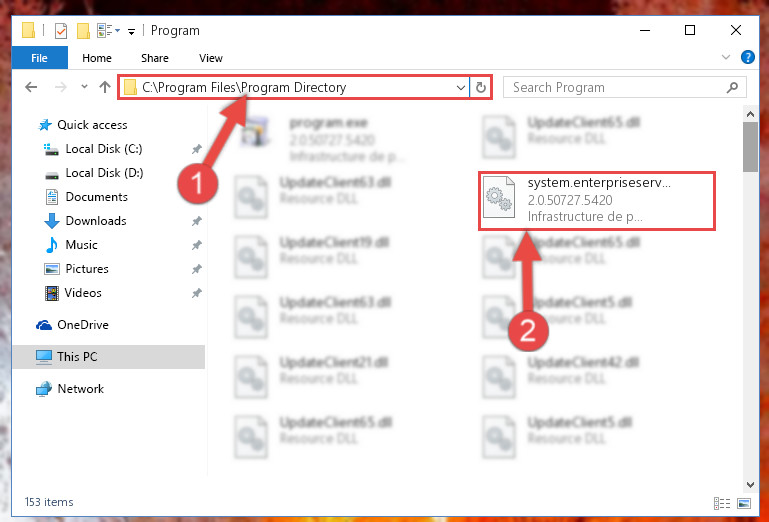Click in the Search Program field

point(618,87)
